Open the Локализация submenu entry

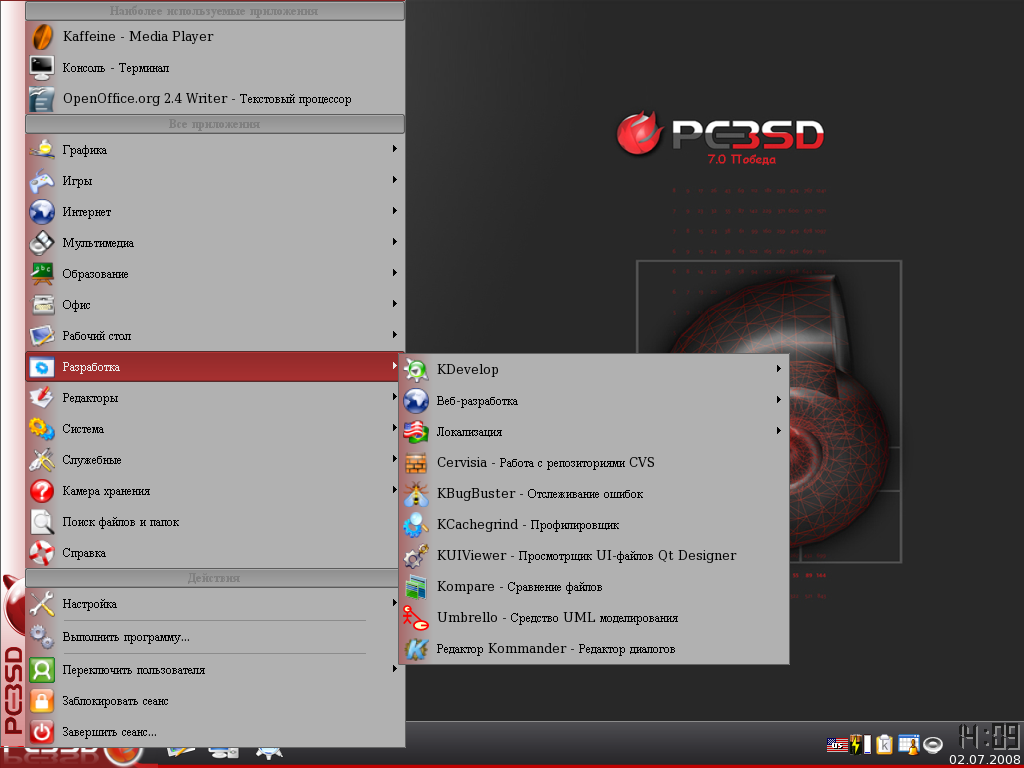(x=594, y=432)
